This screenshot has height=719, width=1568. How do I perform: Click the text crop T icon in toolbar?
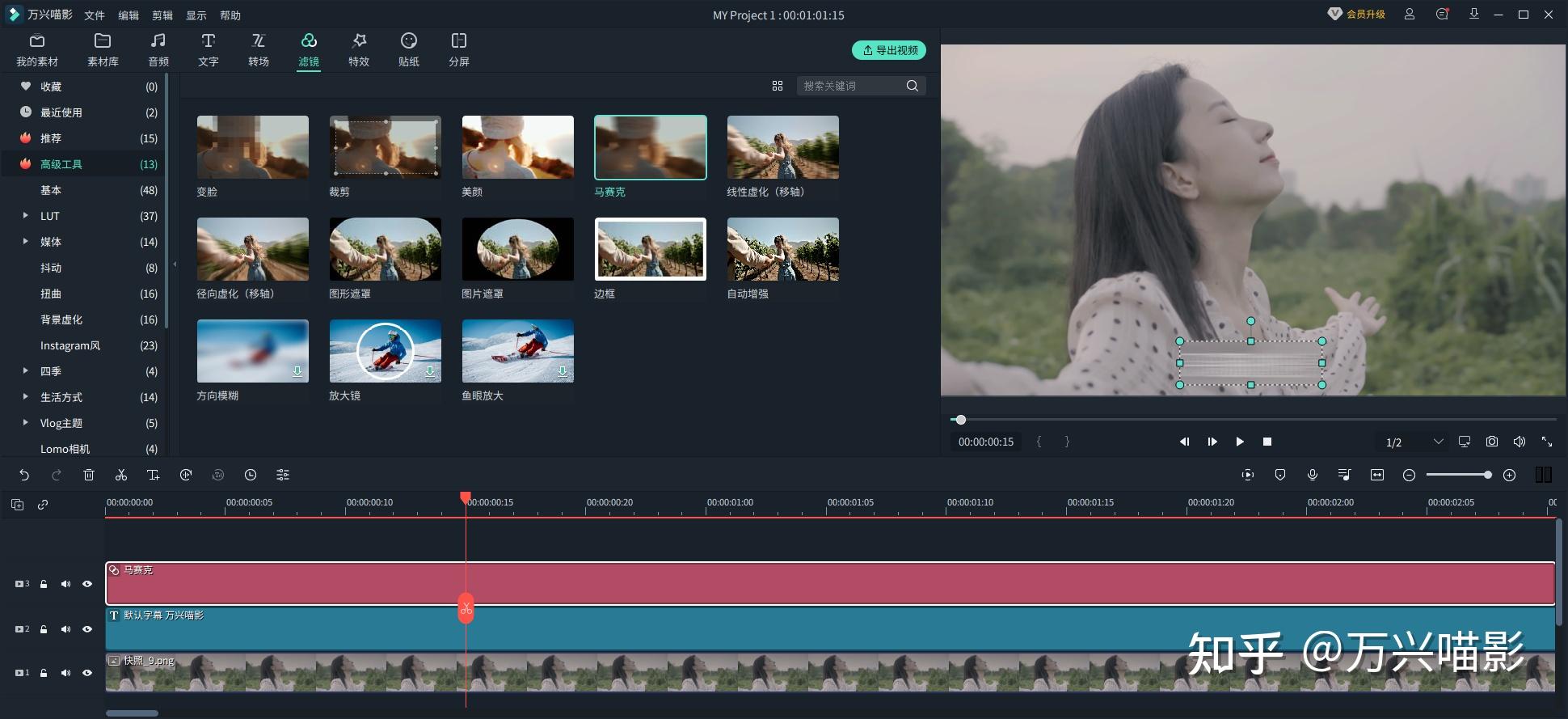[153, 475]
